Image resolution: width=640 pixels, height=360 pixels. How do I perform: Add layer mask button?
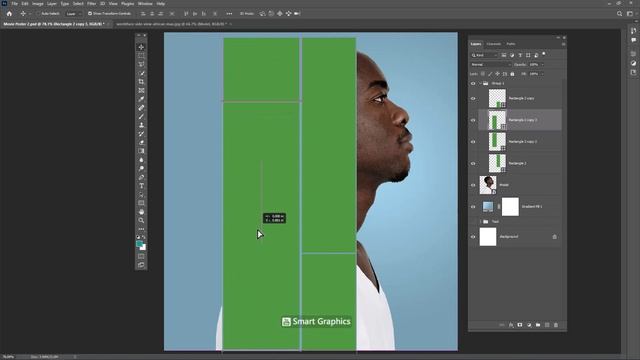point(520,325)
